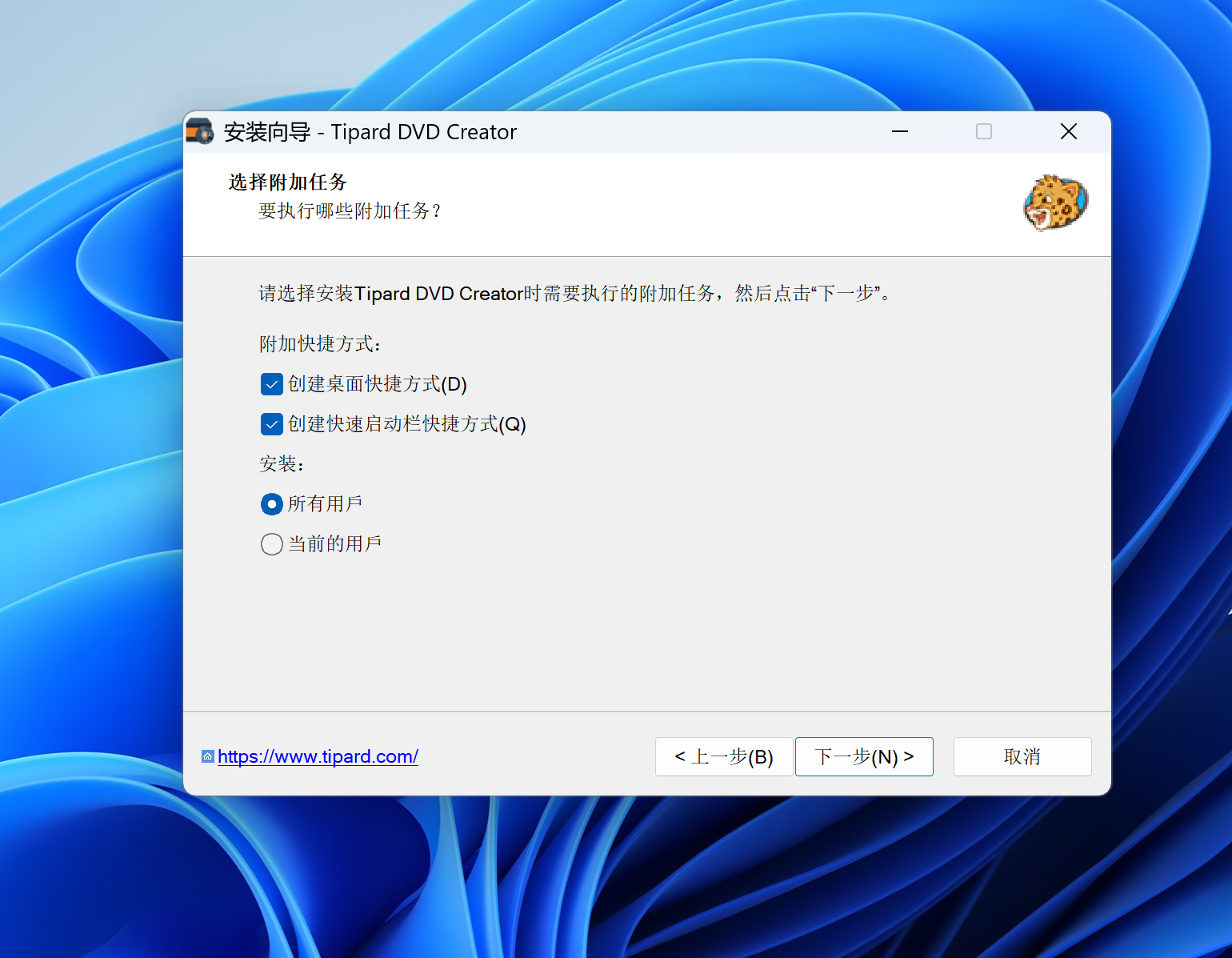This screenshot has height=958, width=1232.
Task: Select the 所有用戶 radio button
Action: (272, 504)
